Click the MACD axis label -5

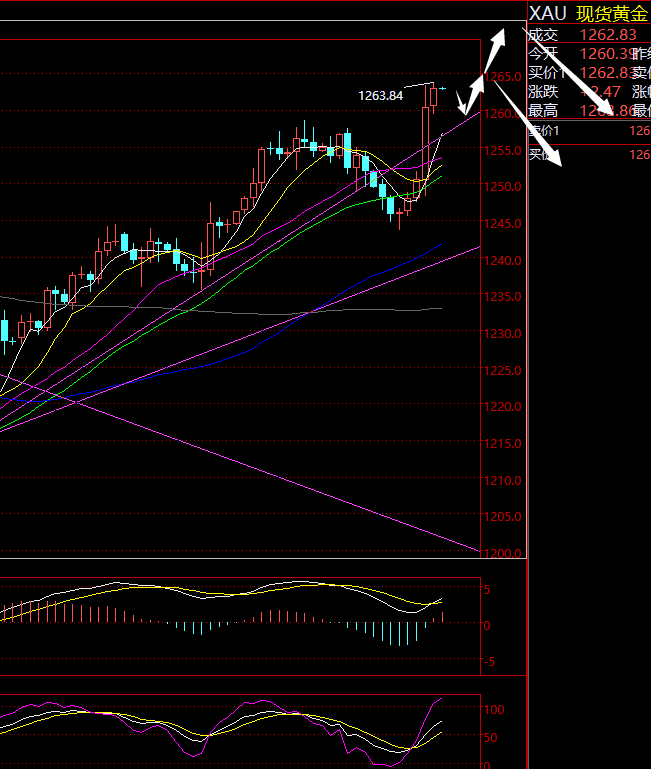coord(489,662)
